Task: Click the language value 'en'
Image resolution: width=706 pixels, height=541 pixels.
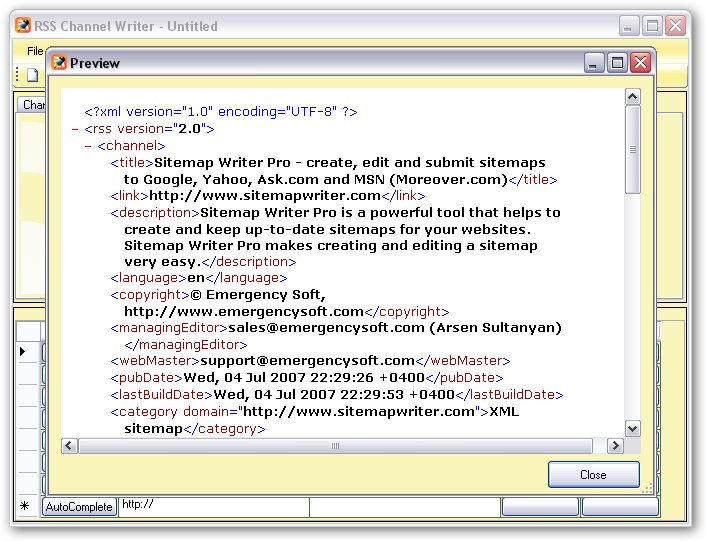Action: (x=196, y=278)
